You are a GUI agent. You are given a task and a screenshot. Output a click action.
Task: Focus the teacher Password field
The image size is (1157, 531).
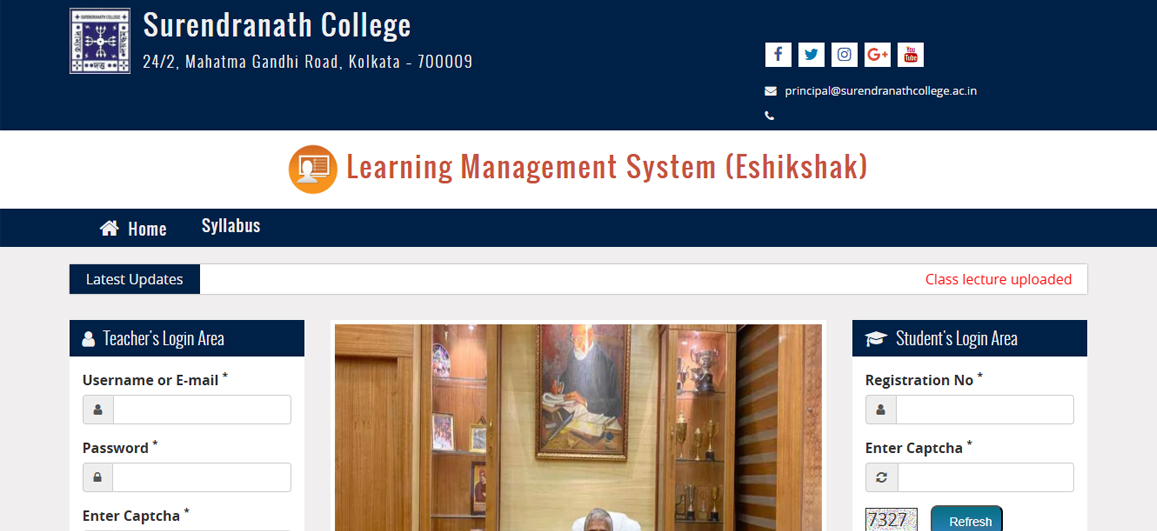(x=201, y=477)
